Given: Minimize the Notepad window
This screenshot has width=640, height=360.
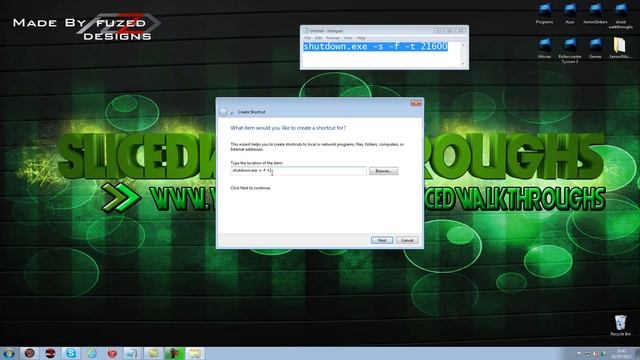Looking at the screenshot, I should click(x=439, y=31).
